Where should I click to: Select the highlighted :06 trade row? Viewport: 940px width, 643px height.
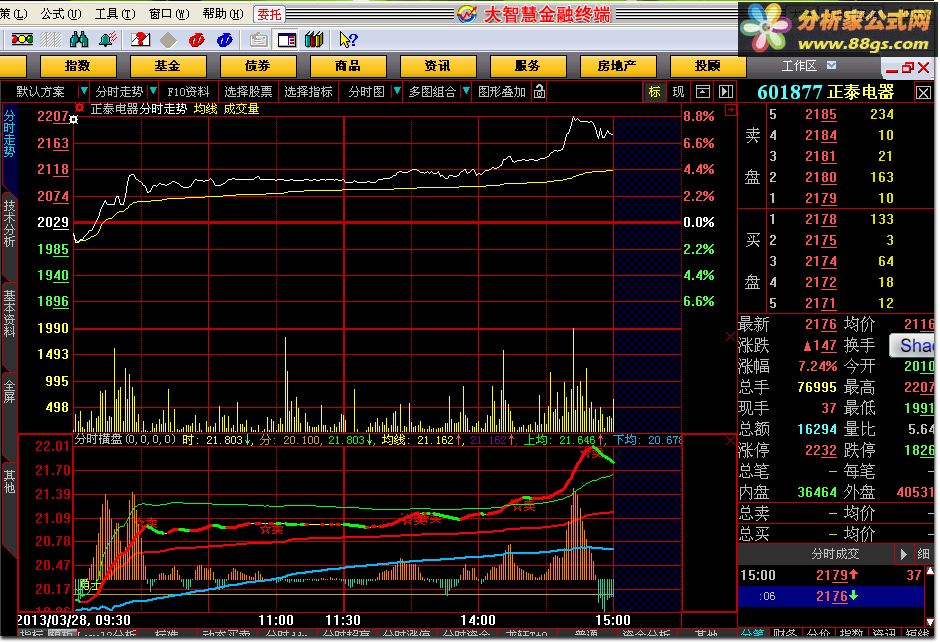[x=831, y=596]
